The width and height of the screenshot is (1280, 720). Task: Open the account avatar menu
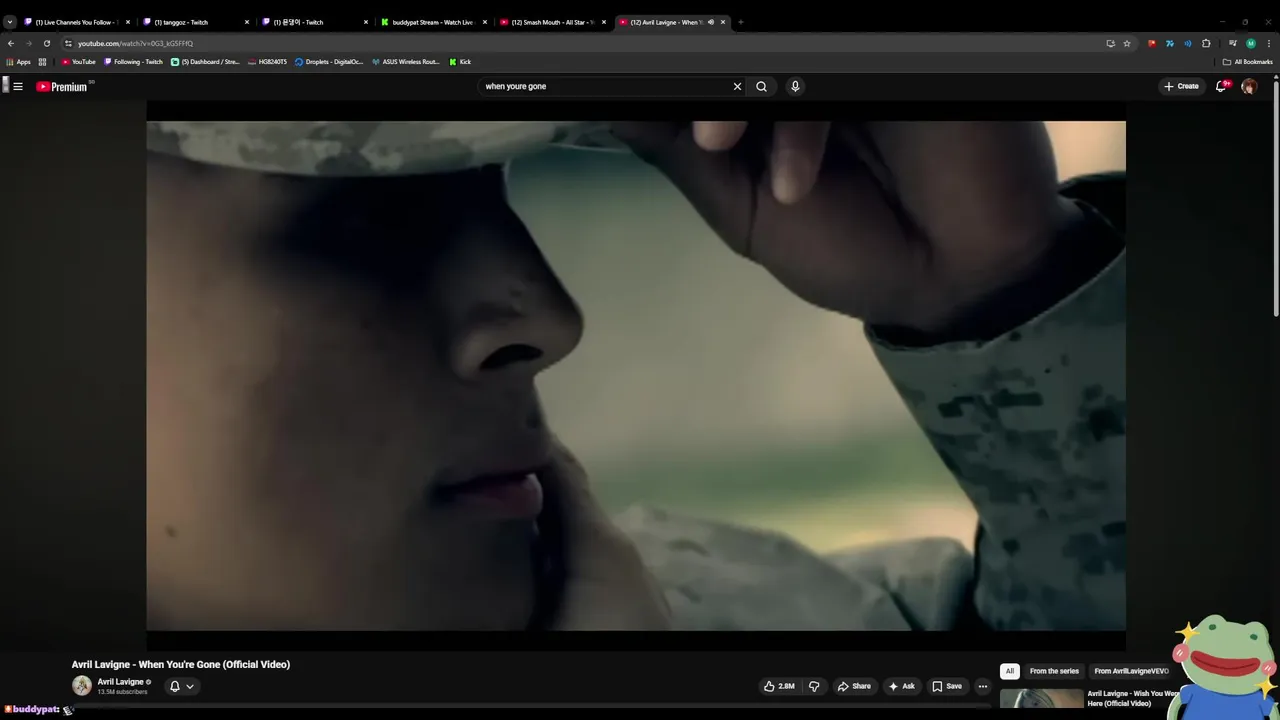(x=1249, y=86)
